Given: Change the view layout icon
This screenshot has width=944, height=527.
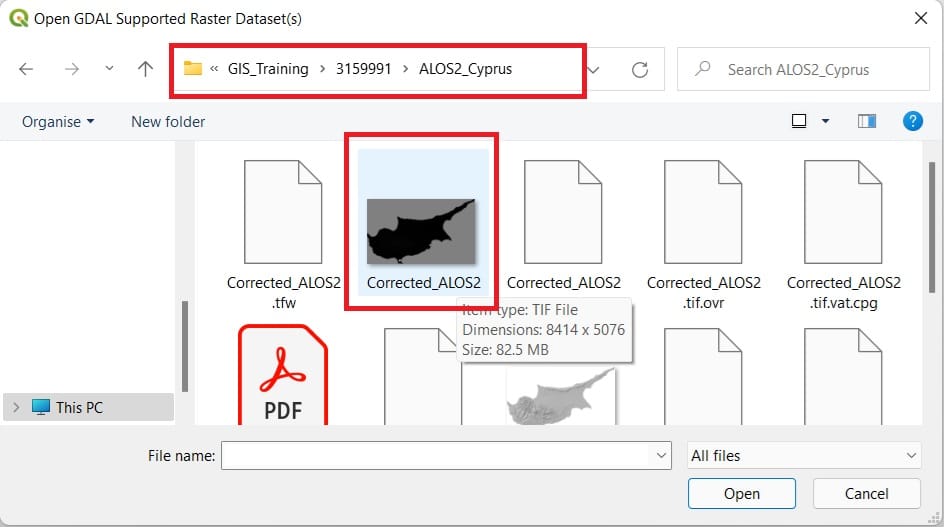Looking at the screenshot, I should [799, 121].
